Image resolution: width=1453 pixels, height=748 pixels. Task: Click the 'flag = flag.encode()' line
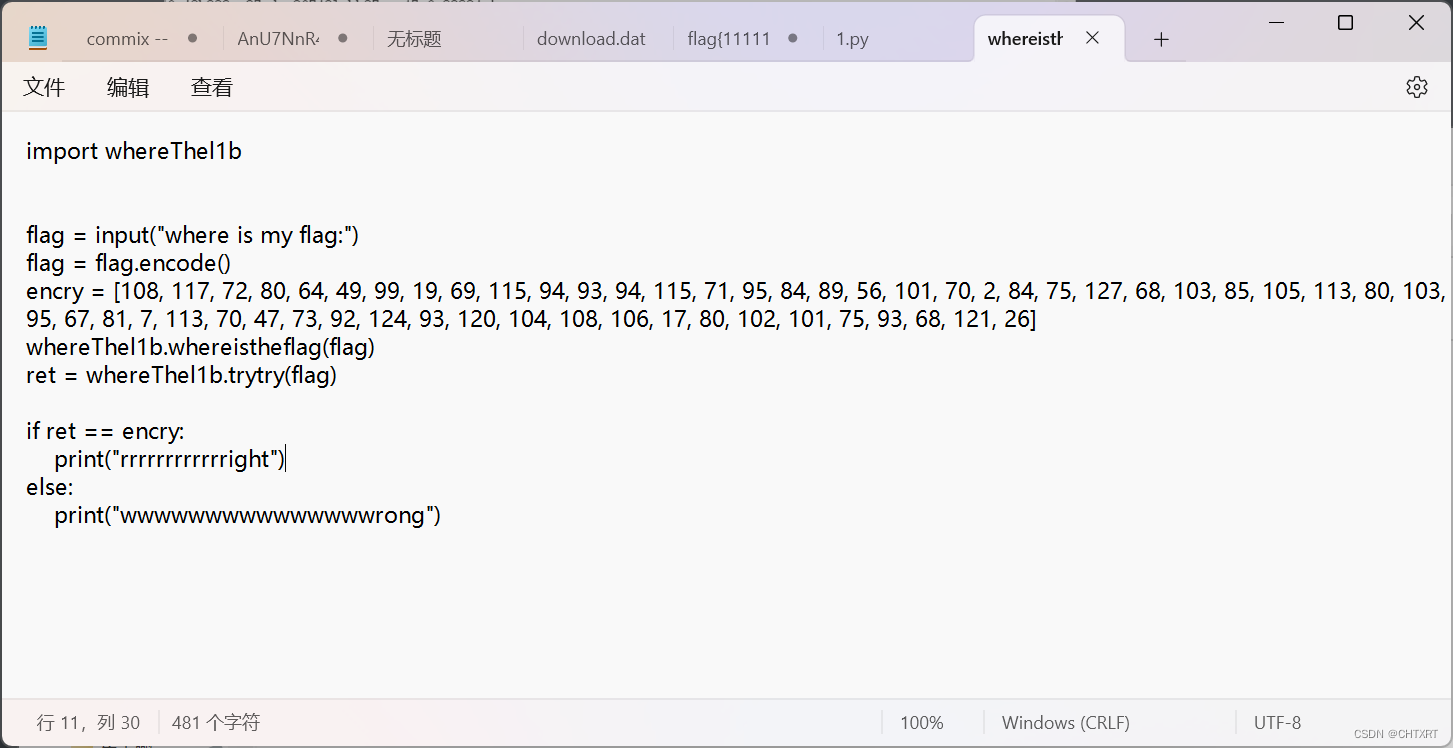(x=128, y=263)
